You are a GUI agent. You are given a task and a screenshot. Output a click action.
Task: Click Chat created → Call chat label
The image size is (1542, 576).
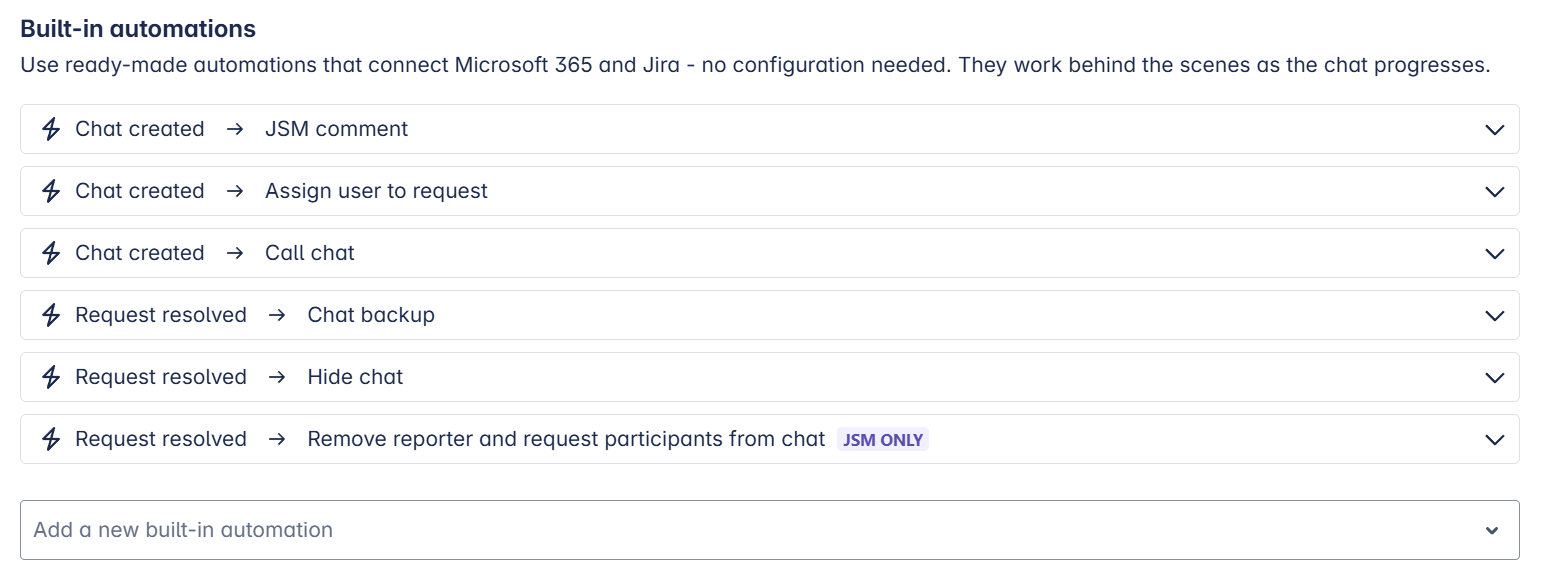coord(215,253)
